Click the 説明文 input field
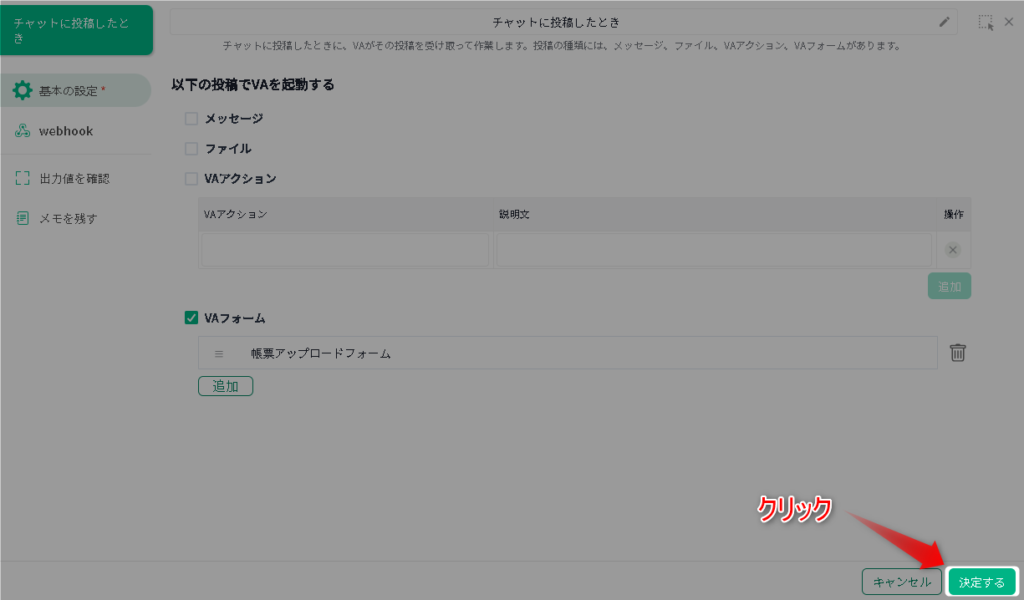This screenshot has width=1024, height=600. tap(714, 249)
